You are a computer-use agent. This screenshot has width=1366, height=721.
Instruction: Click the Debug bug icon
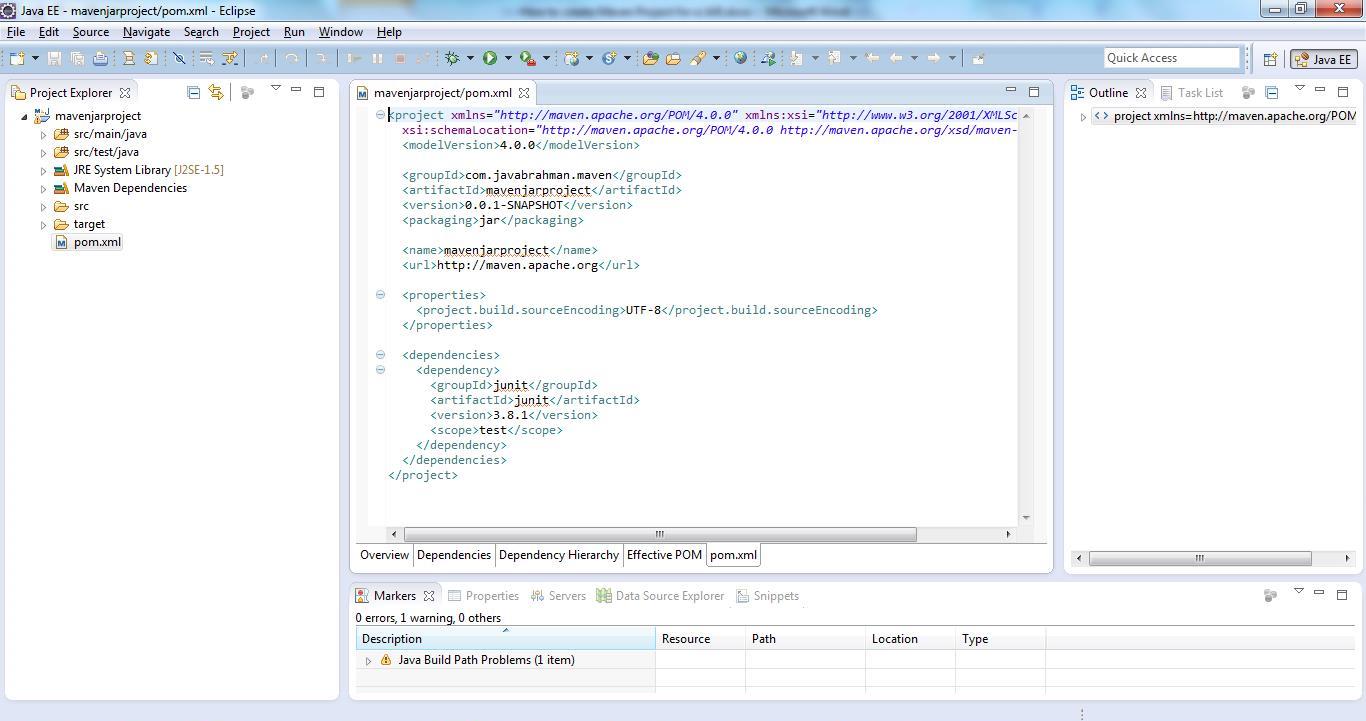(452, 58)
